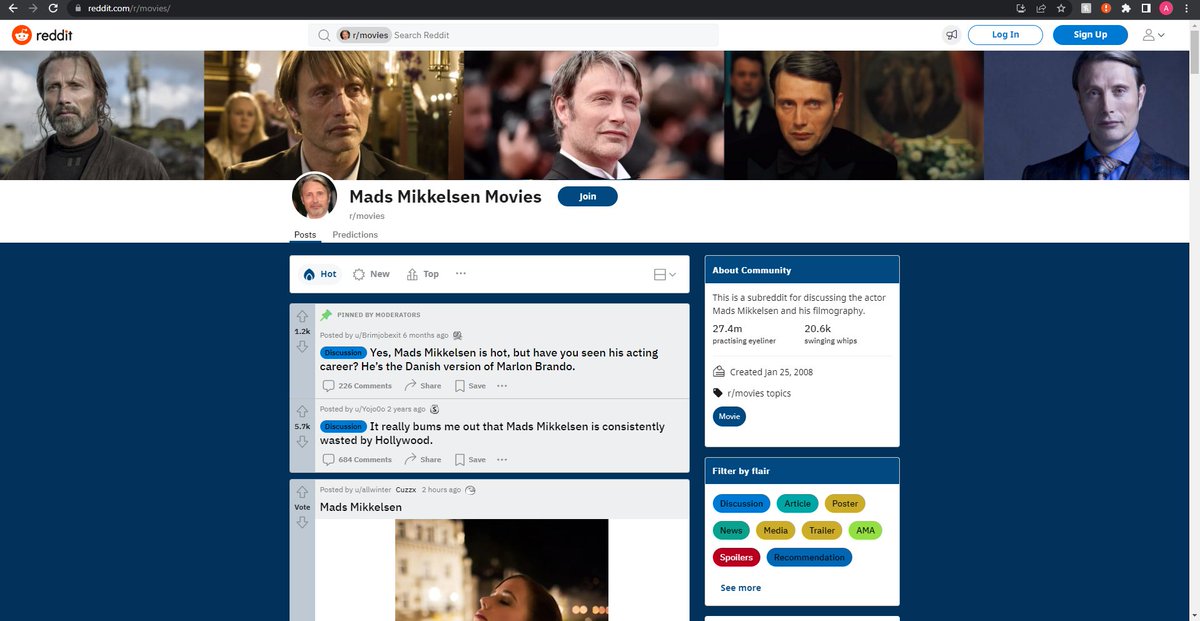Switch to the Predictions tab
The width and height of the screenshot is (1200, 621).
(x=355, y=235)
